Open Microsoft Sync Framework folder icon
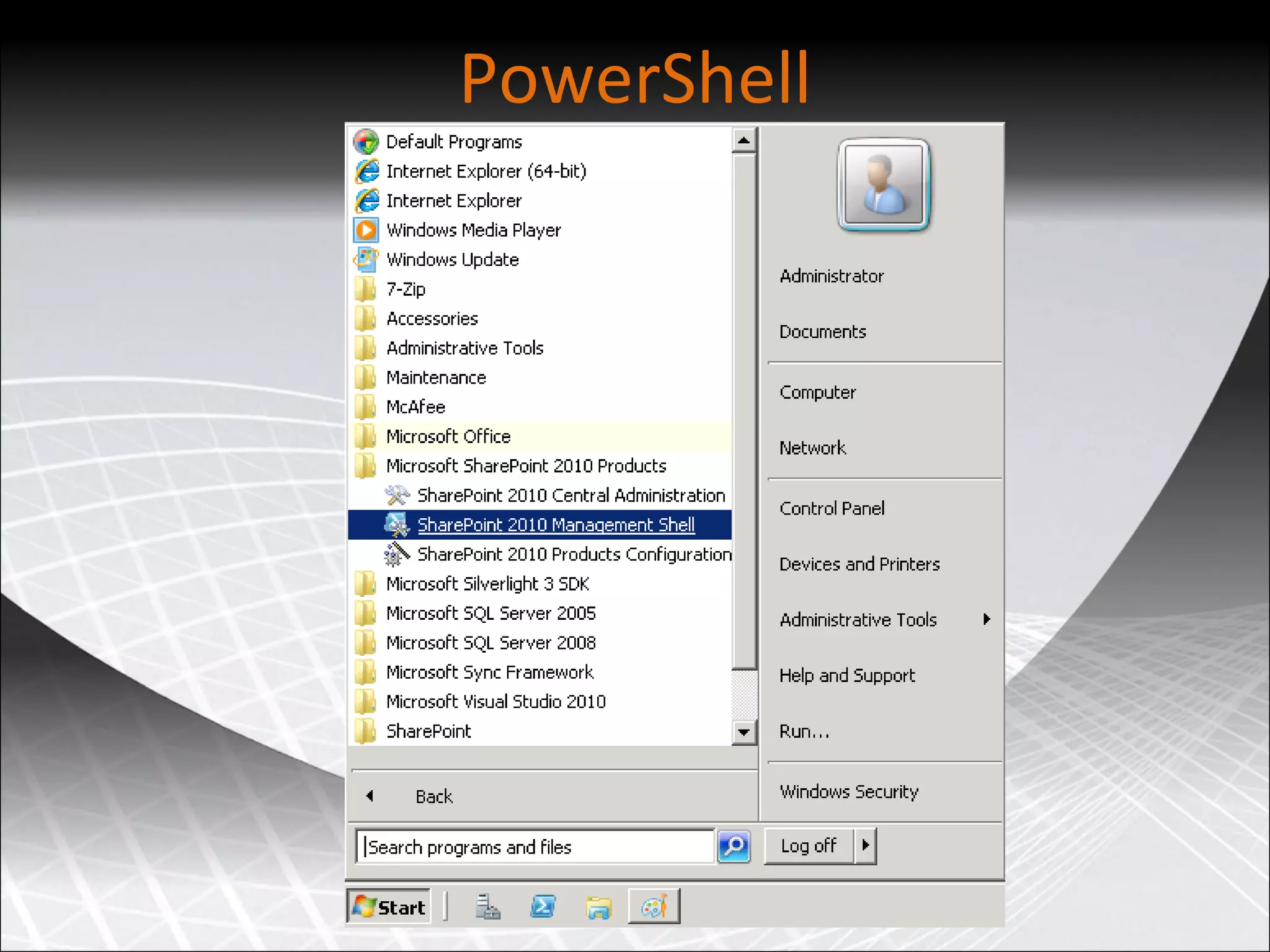The width and height of the screenshot is (1270, 952). (x=366, y=672)
